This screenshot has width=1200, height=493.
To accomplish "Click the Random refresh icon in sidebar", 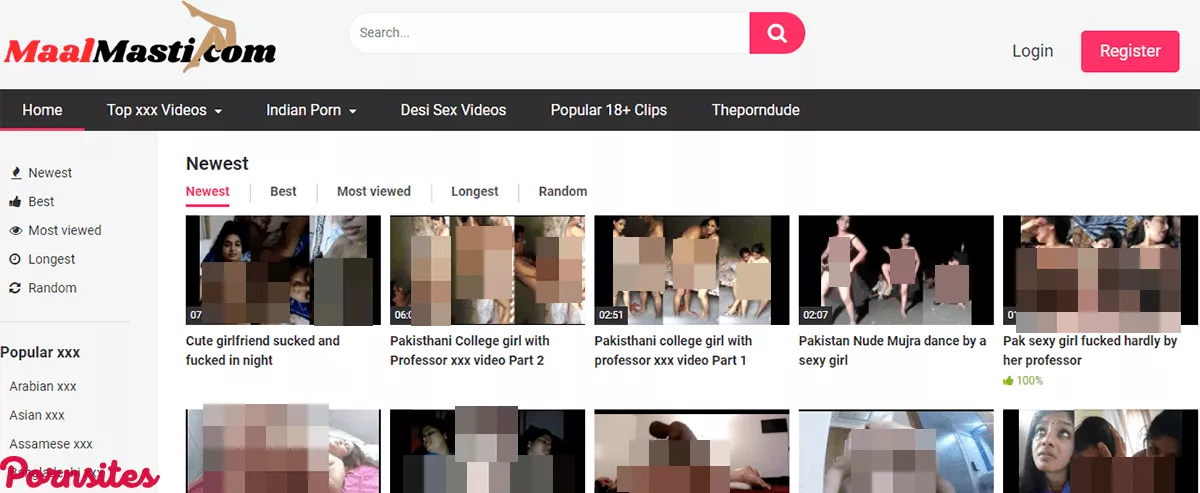I will tap(16, 288).
